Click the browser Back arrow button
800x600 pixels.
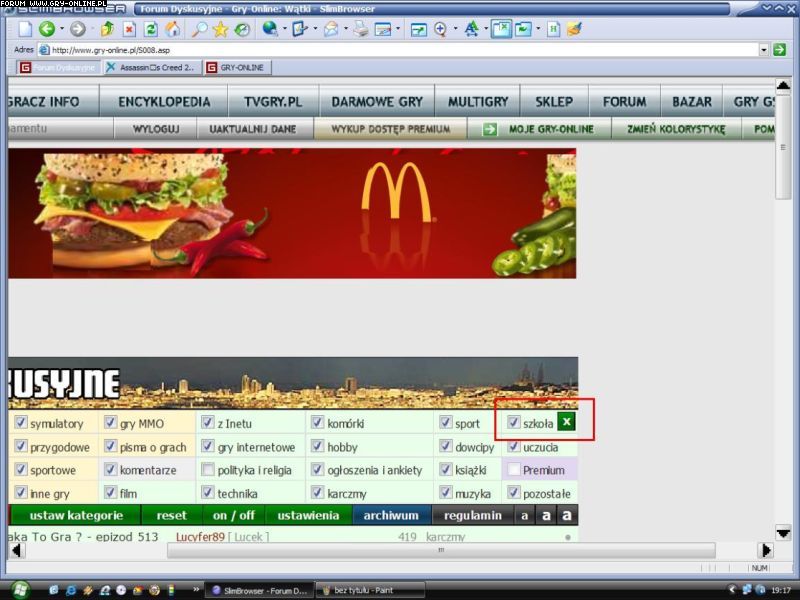[46, 29]
